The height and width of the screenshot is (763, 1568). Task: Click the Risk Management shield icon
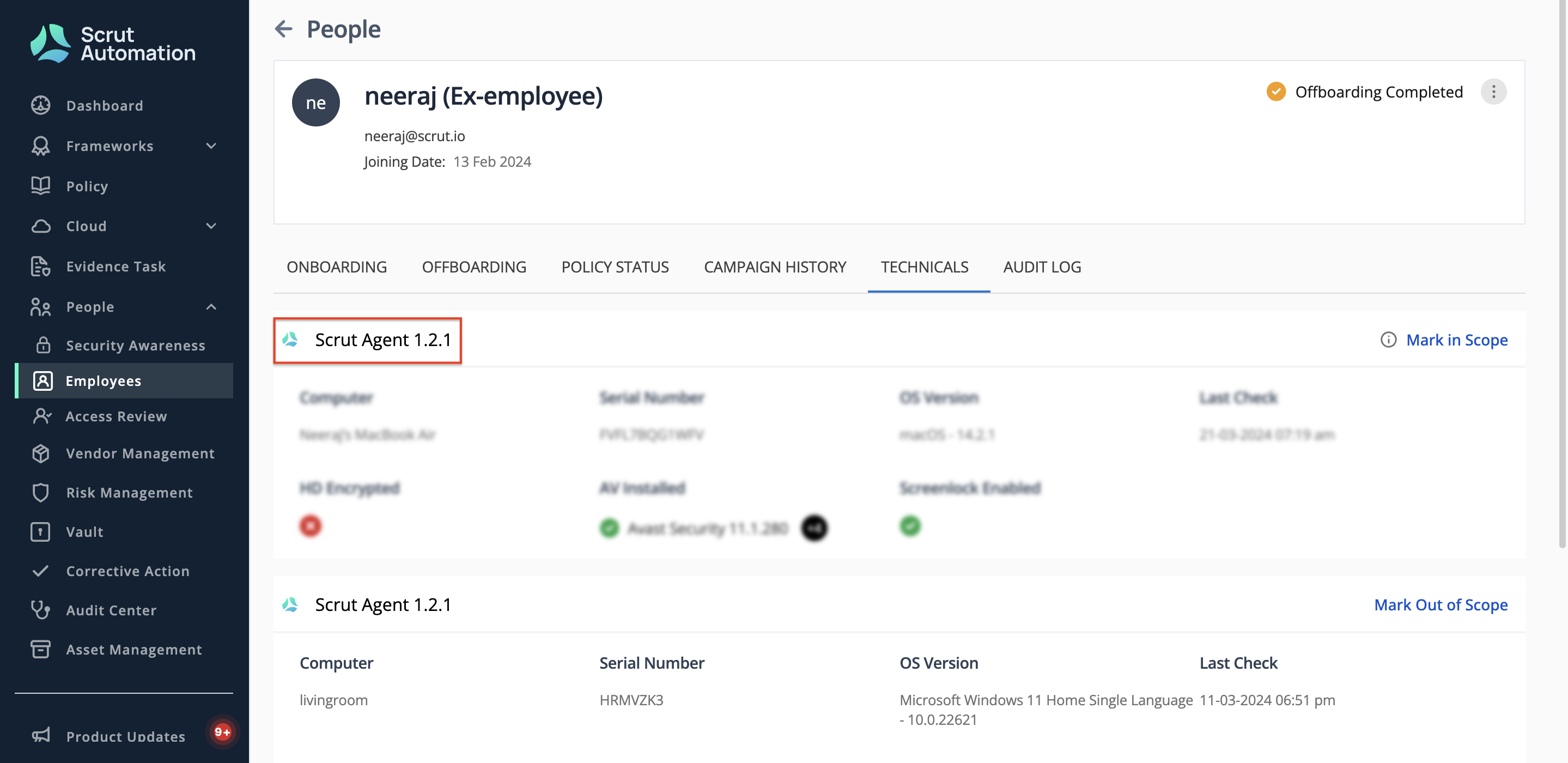(x=41, y=492)
